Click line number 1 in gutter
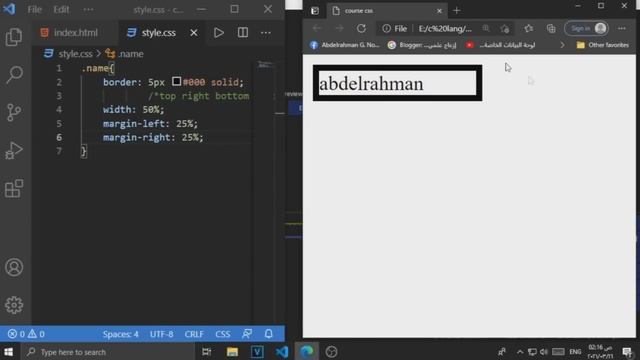 click(59, 68)
